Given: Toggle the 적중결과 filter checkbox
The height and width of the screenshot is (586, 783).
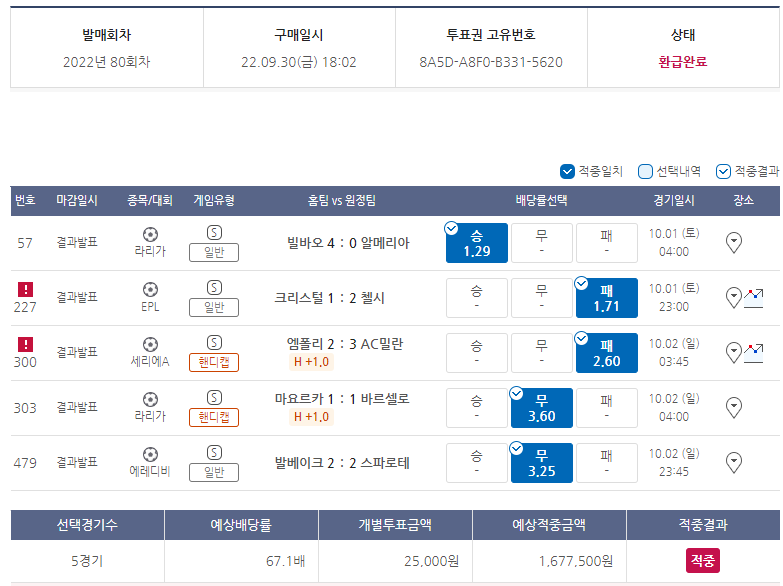Looking at the screenshot, I should pos(723,171).
